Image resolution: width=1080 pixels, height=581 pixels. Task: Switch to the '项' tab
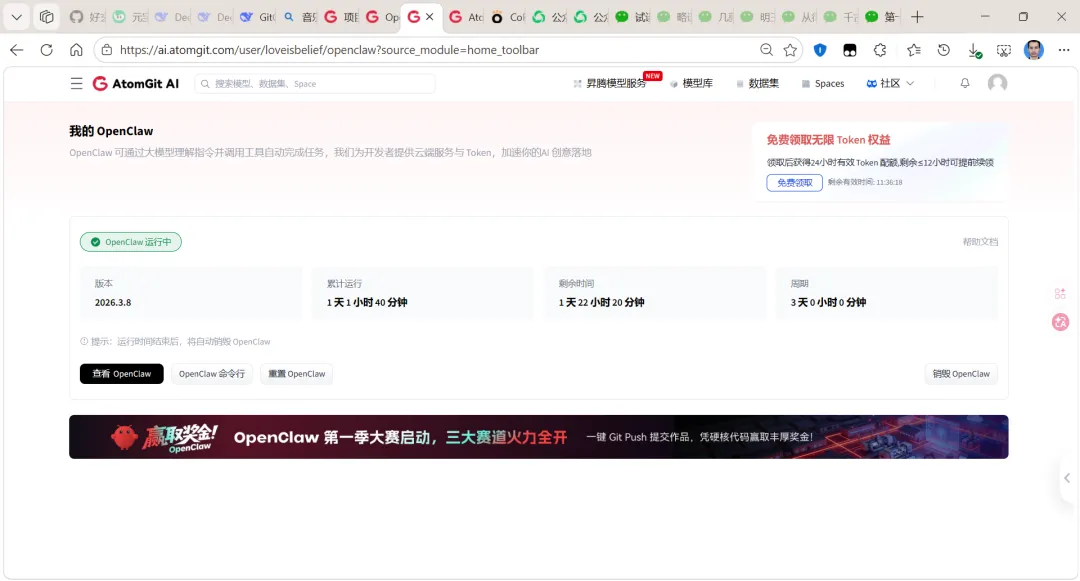(x=340, y=17)
